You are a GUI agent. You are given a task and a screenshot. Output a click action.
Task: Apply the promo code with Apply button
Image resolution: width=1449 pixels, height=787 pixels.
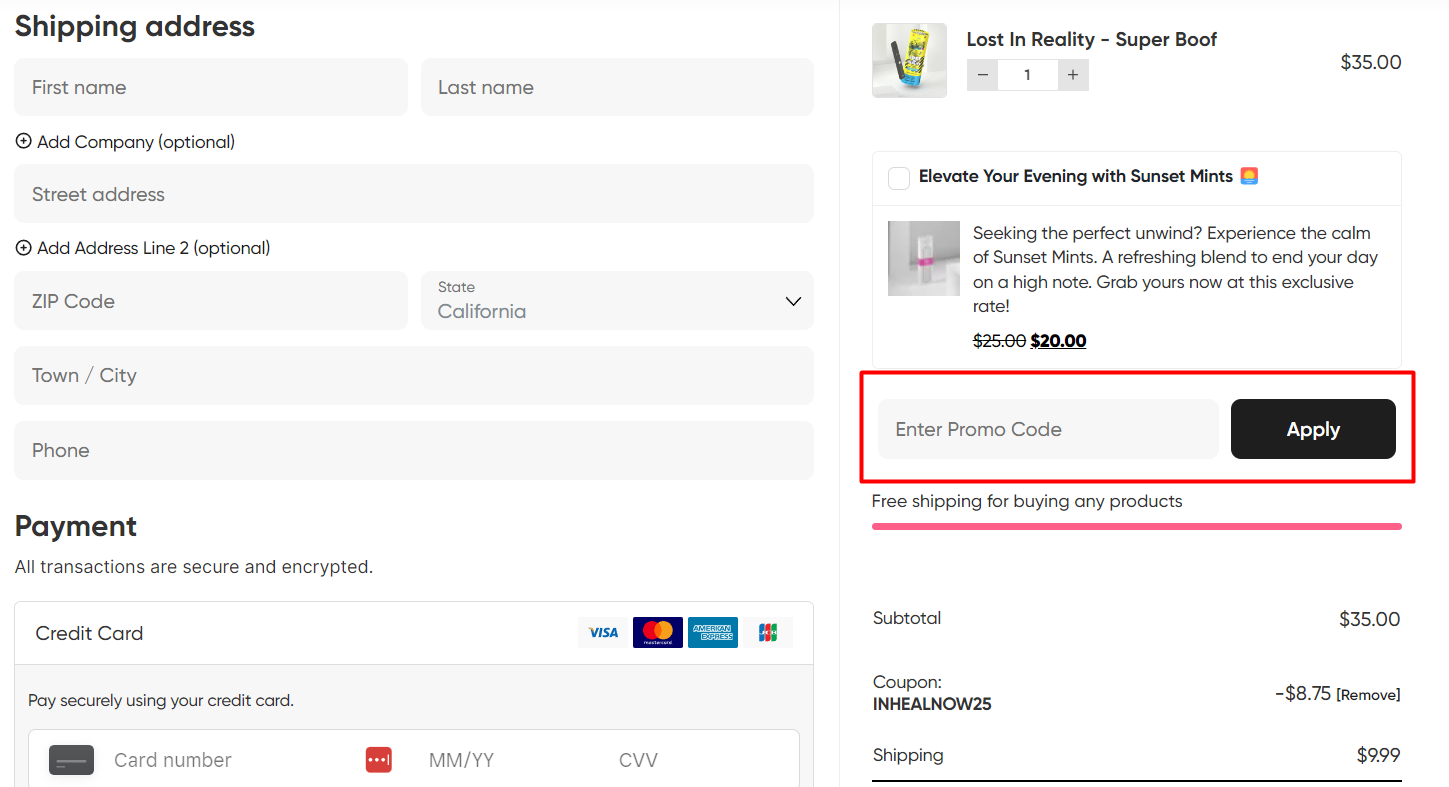click(x=1313, y=429)
